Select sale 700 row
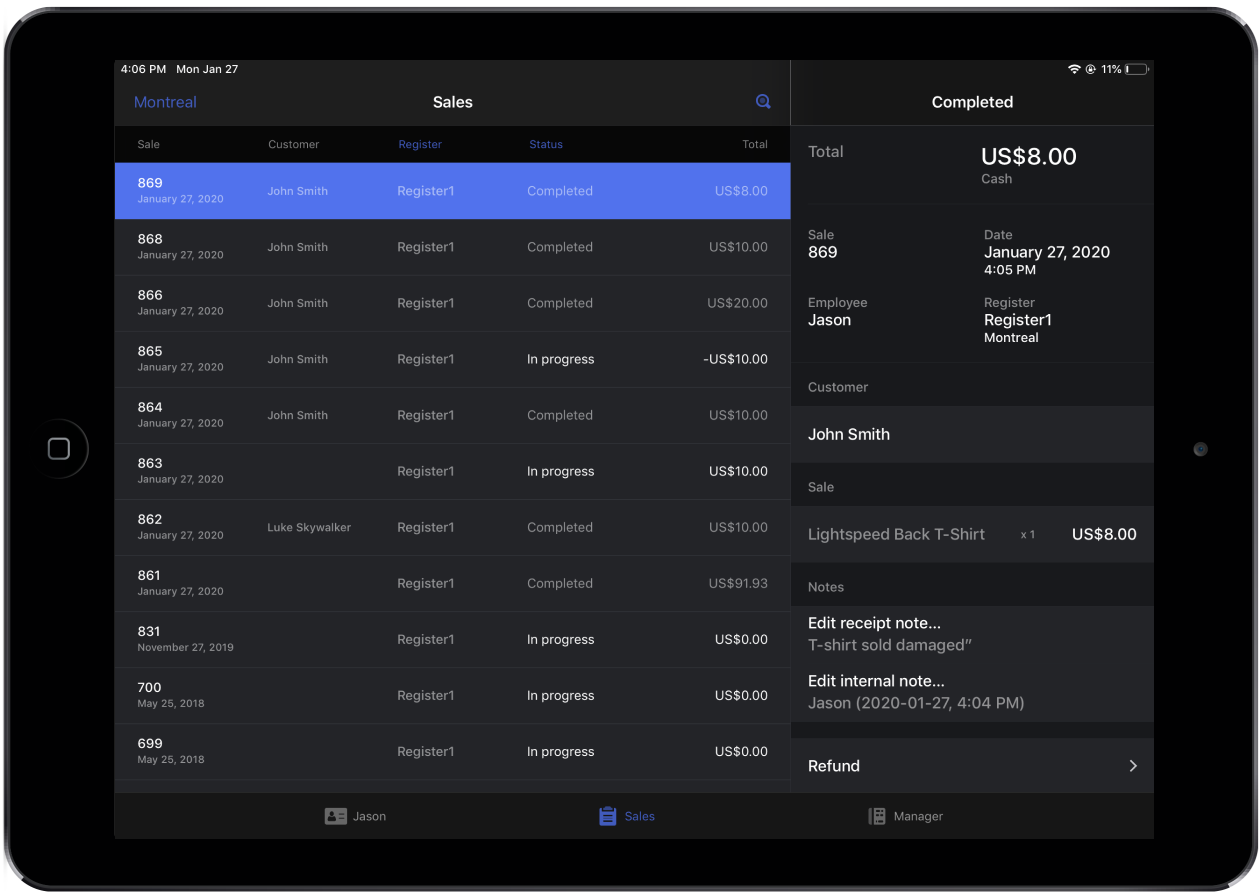The height and width of the screenshot is (895, 1260). pos(452,695)
